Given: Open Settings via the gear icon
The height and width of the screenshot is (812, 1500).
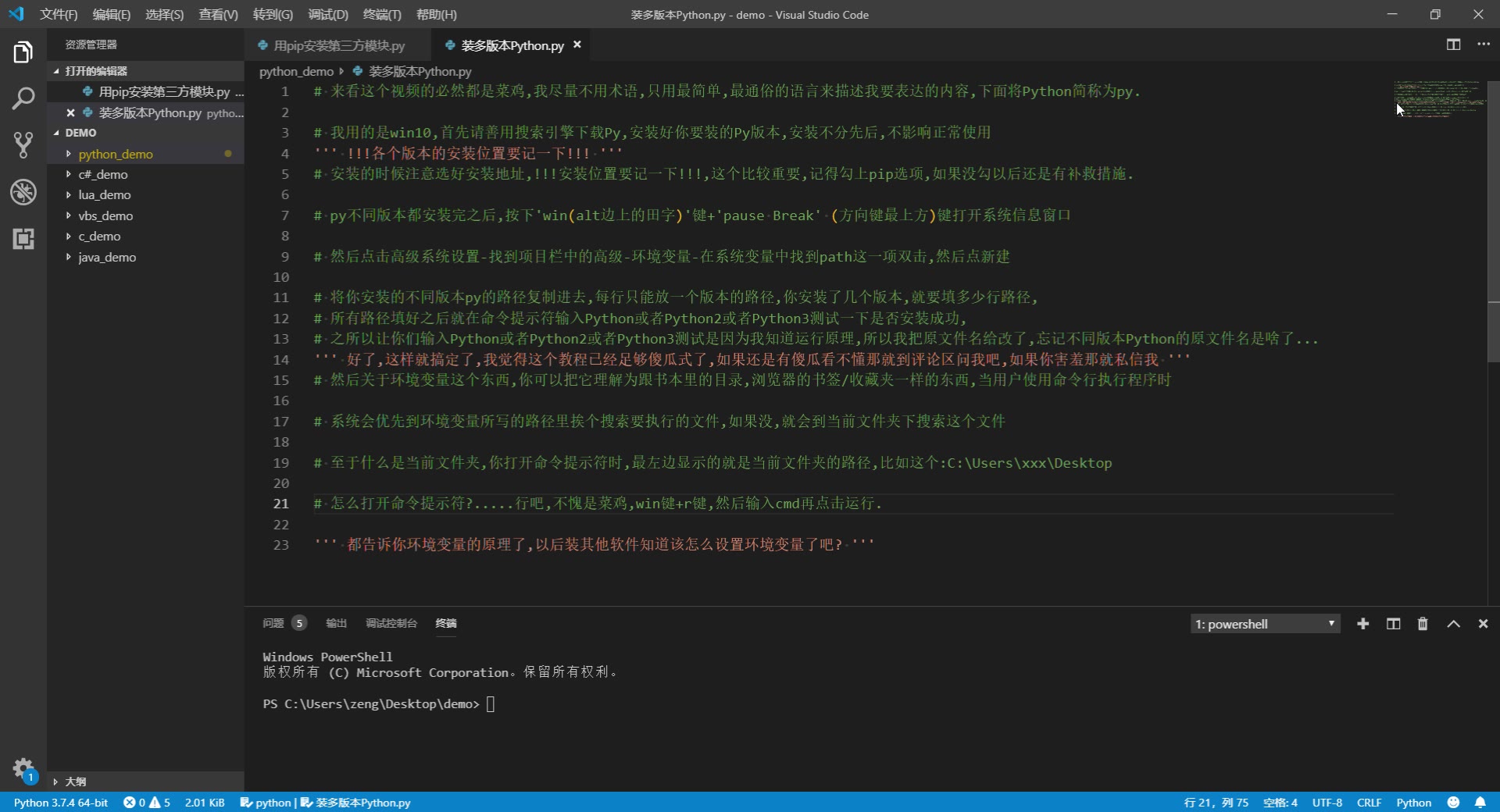Looking at the screenshot, I should pyautogui.click(x=23, y=769).
